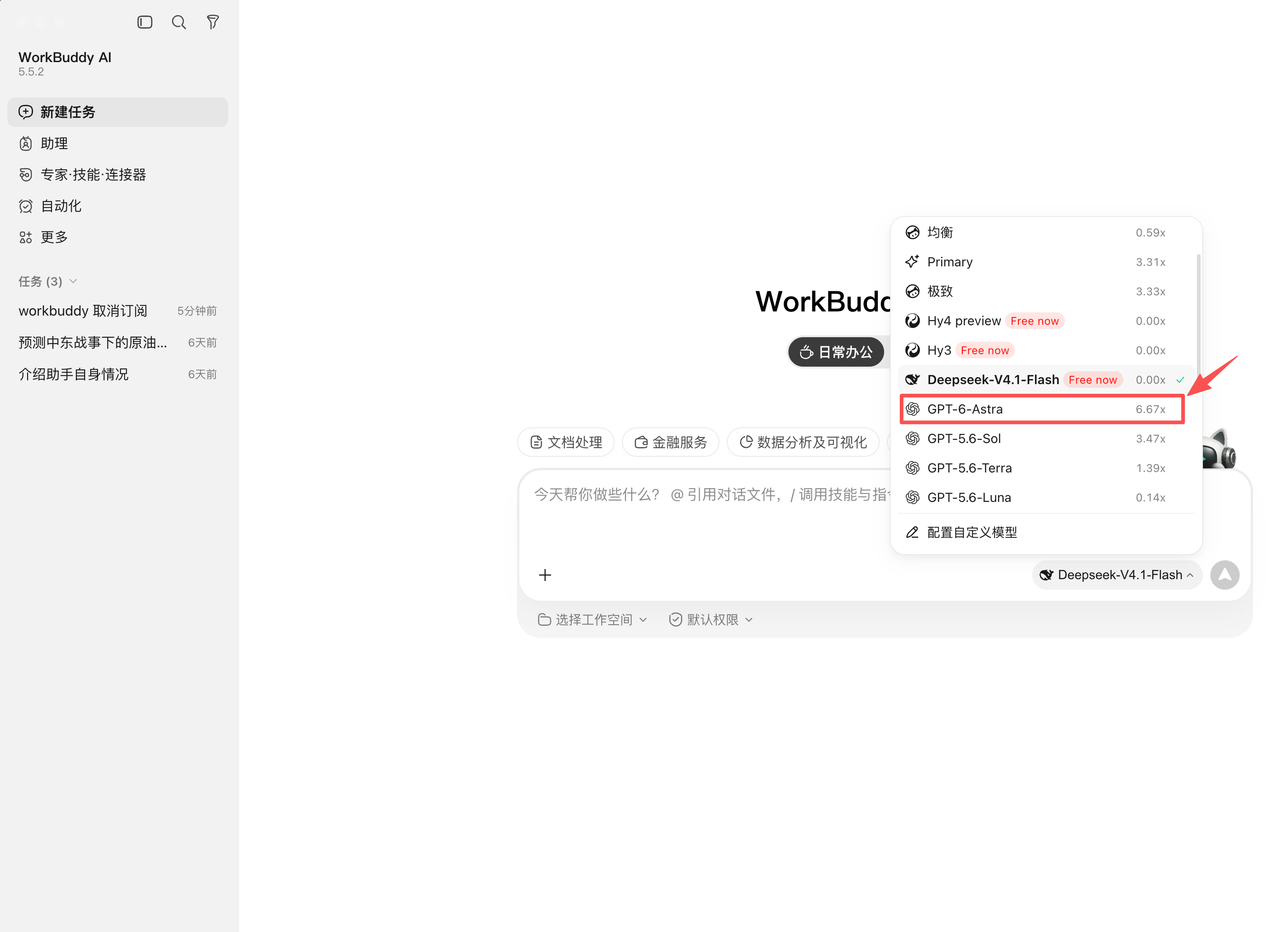Click the 新建任务 plus bubble icon
The width and height of the screenshot is (1288, 932).
coord(26,112)
